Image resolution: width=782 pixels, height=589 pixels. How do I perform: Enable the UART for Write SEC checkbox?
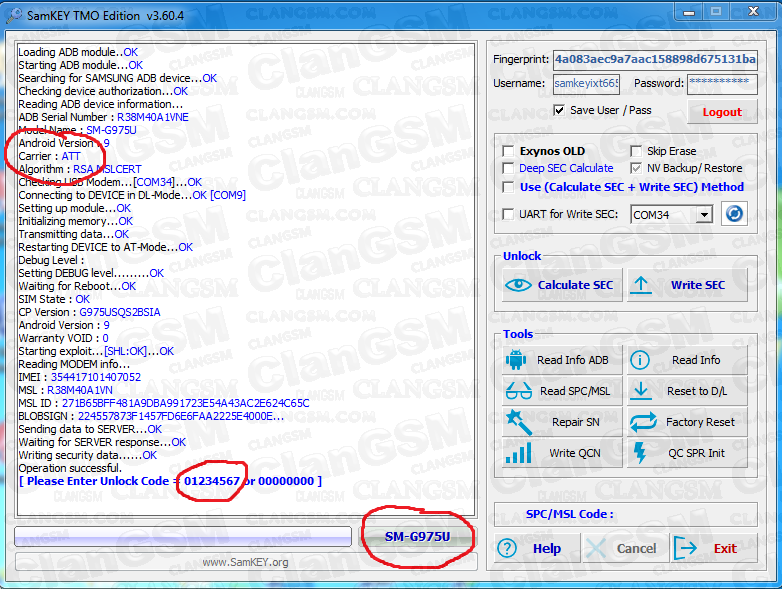click(508, 214)
